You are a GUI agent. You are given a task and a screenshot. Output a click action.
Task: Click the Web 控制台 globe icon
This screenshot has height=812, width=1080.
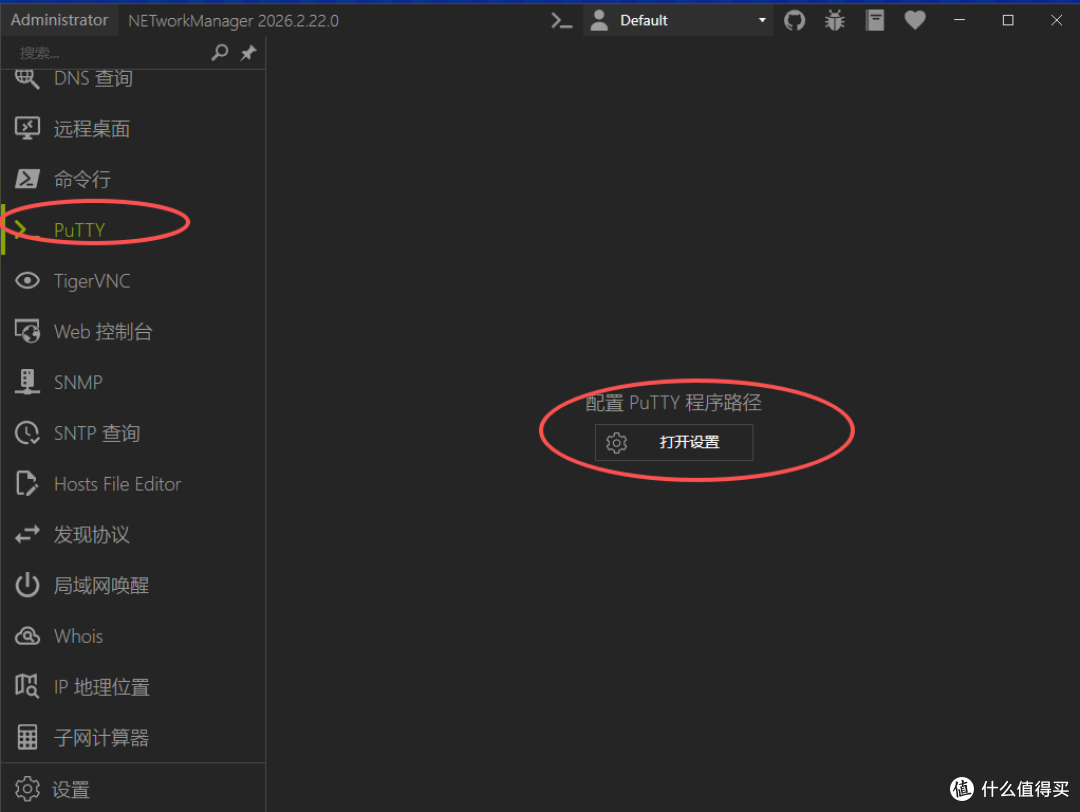[x=27, y=331]
